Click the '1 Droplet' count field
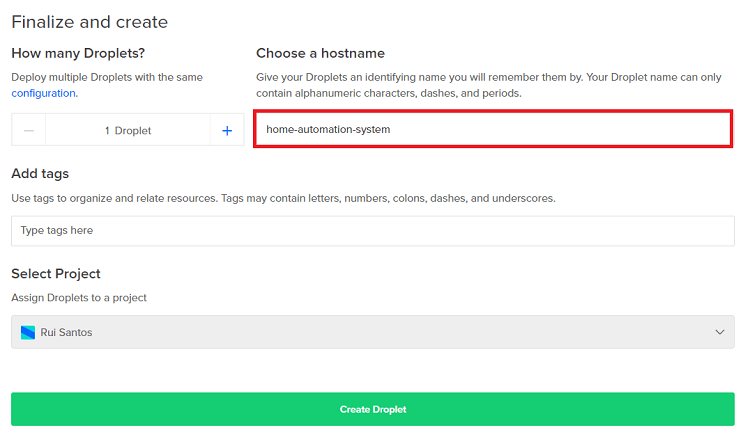Image resolution: width=750 pixels, height=446 pixels. [x=128, y=130]
